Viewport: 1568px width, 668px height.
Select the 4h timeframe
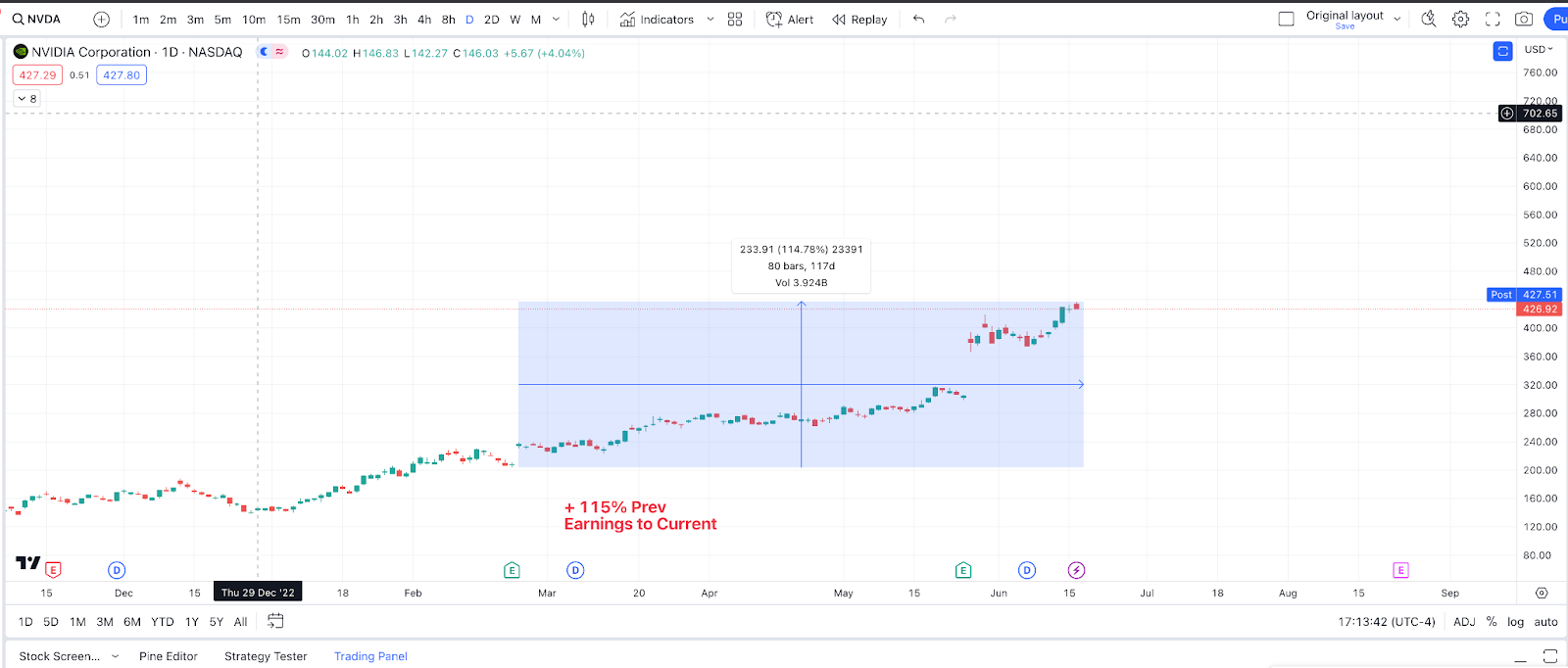(424, 20)
